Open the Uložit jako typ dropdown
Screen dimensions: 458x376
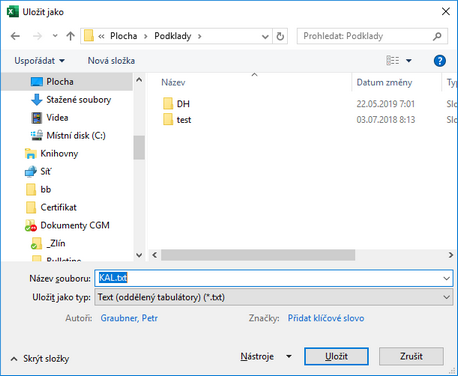[x=274, y=297]
